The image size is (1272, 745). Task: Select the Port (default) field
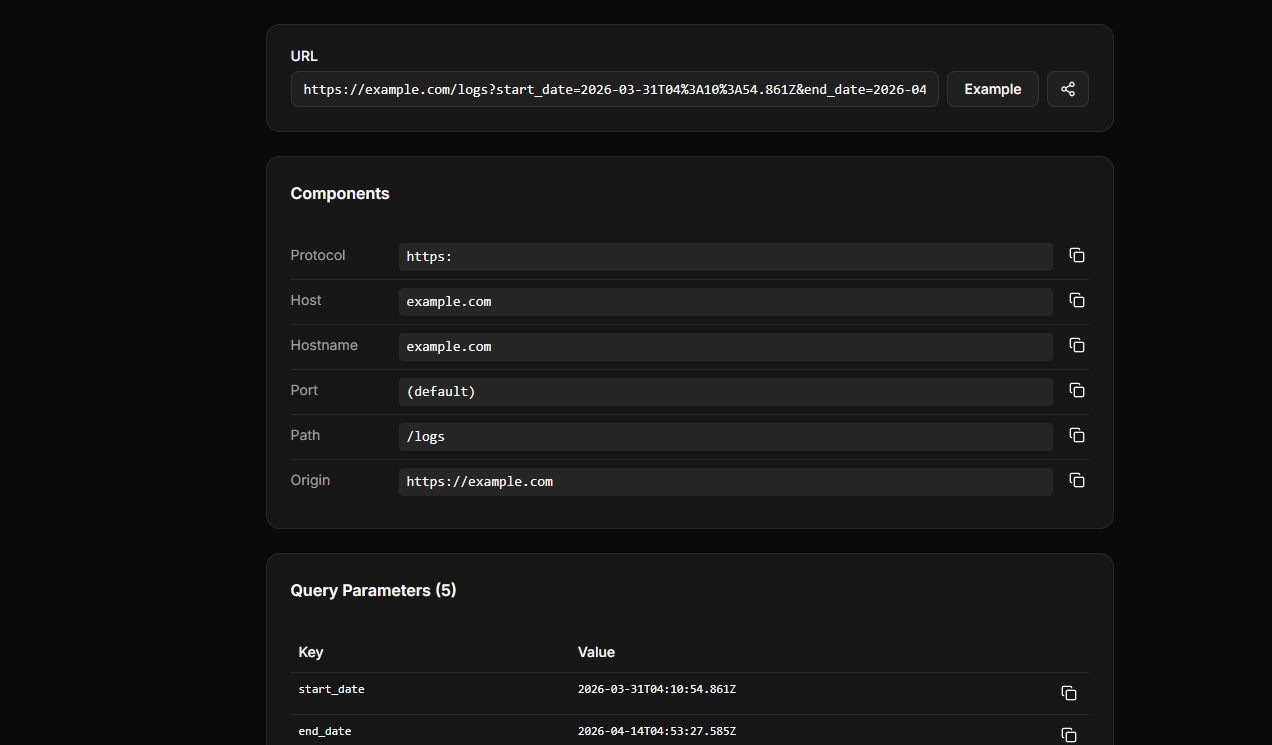pyautogui.click(x=725, y=391)
